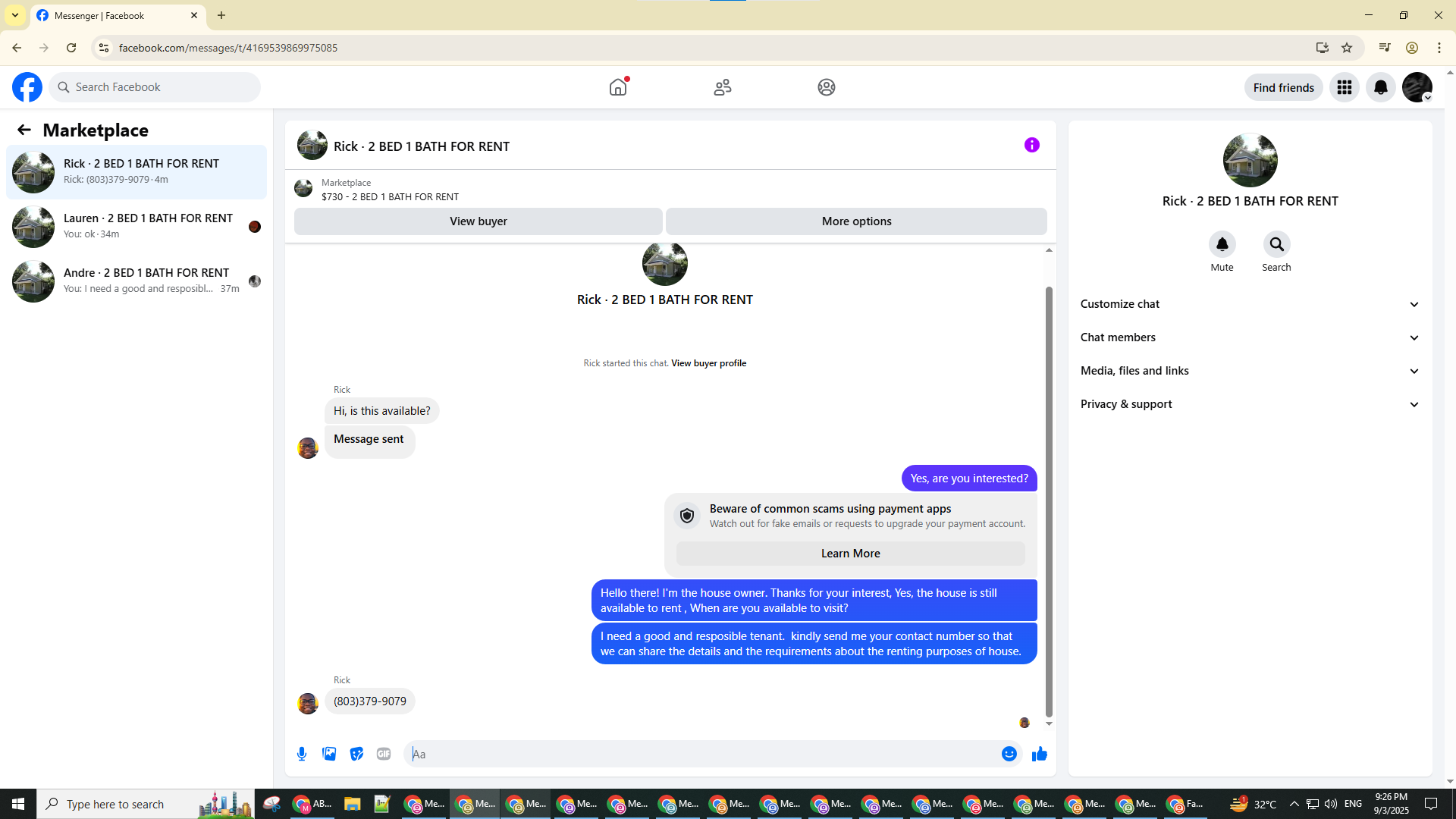Open Lauren's 2 BED 1 BATH conversation
The height and width of the screenshot is (819, 1456).
coord(136,227)
